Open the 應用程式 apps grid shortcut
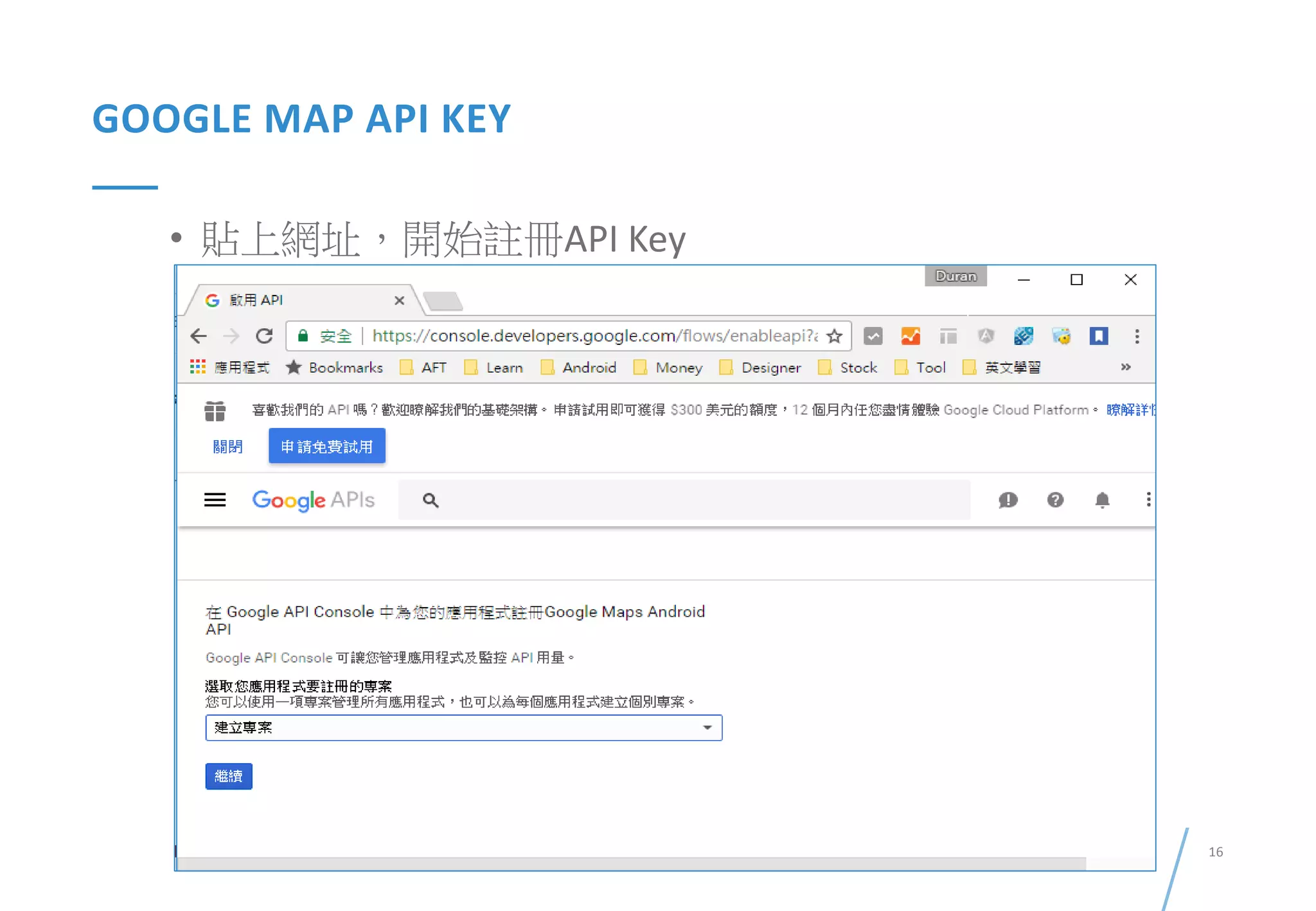Image resolution: width=1316 pixels, height=911 pixels. (x=230, y=367)
